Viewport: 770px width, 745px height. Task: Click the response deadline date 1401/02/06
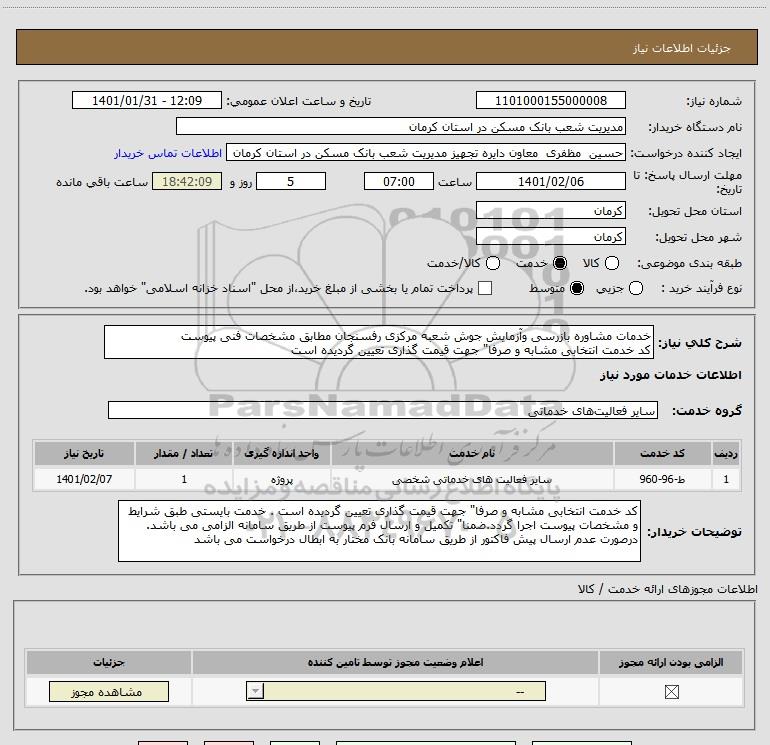(550, 181)
